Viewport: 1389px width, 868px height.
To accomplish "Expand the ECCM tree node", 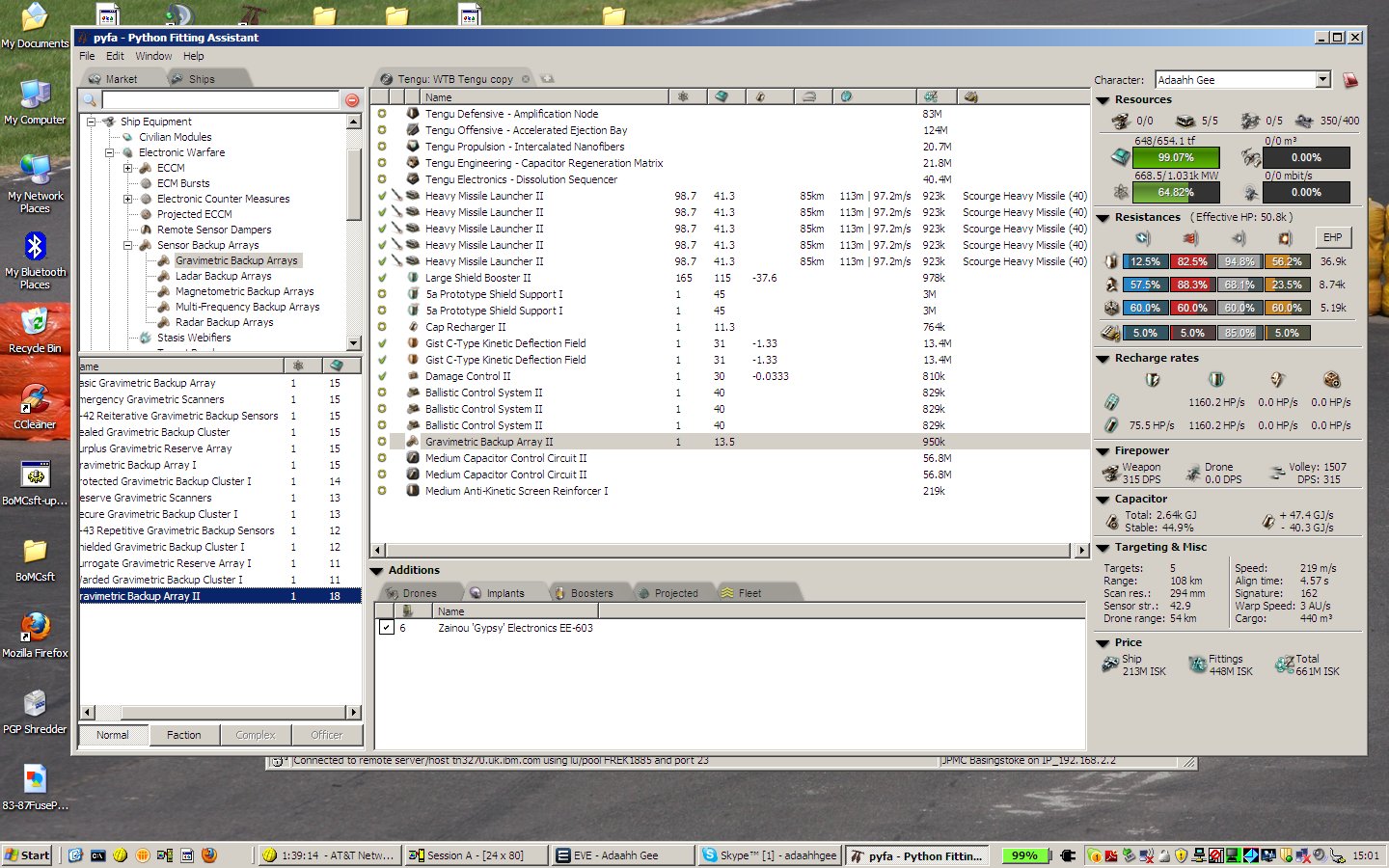I will (127, 168).
